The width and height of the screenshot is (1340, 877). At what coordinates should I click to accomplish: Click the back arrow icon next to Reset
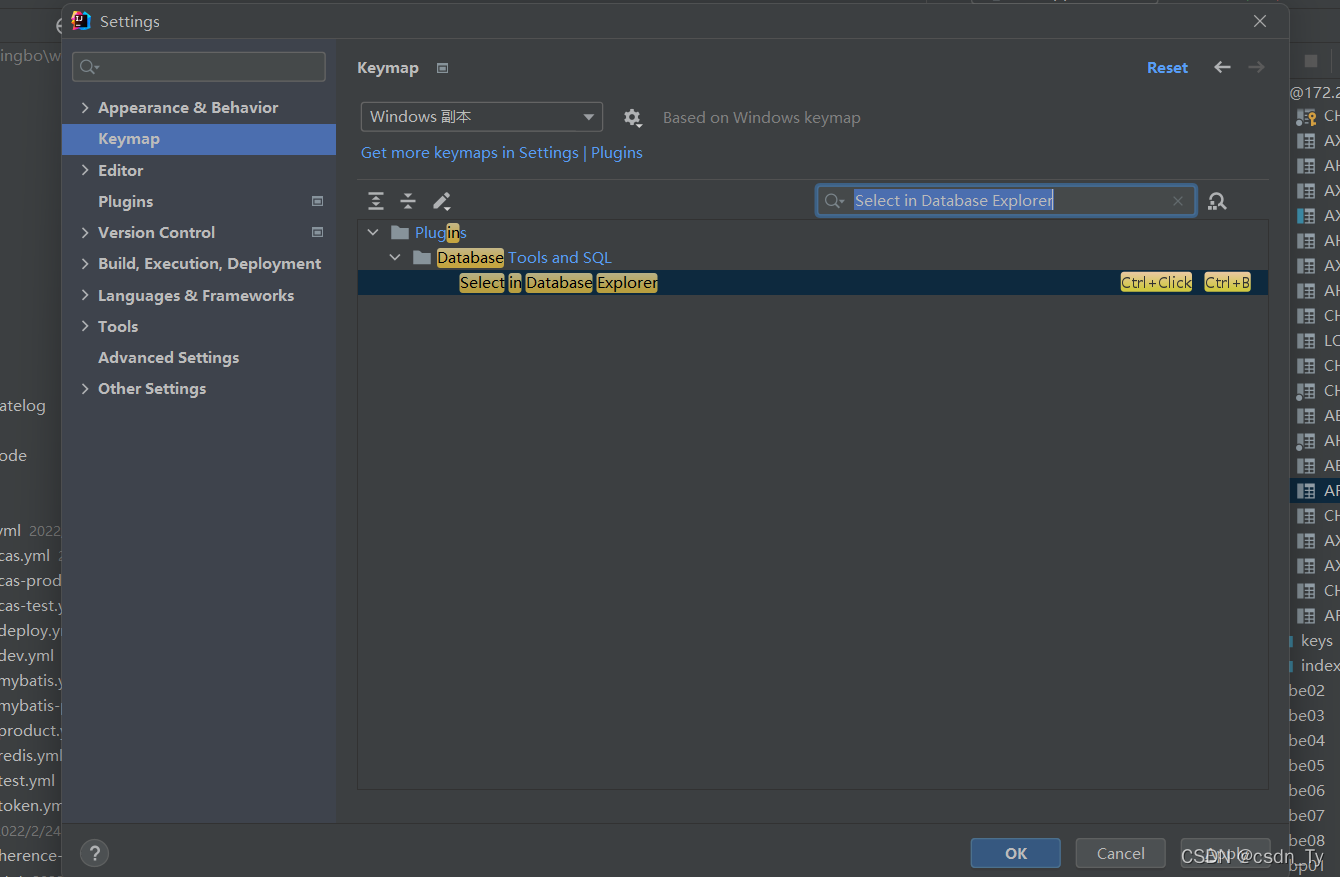1222,67
